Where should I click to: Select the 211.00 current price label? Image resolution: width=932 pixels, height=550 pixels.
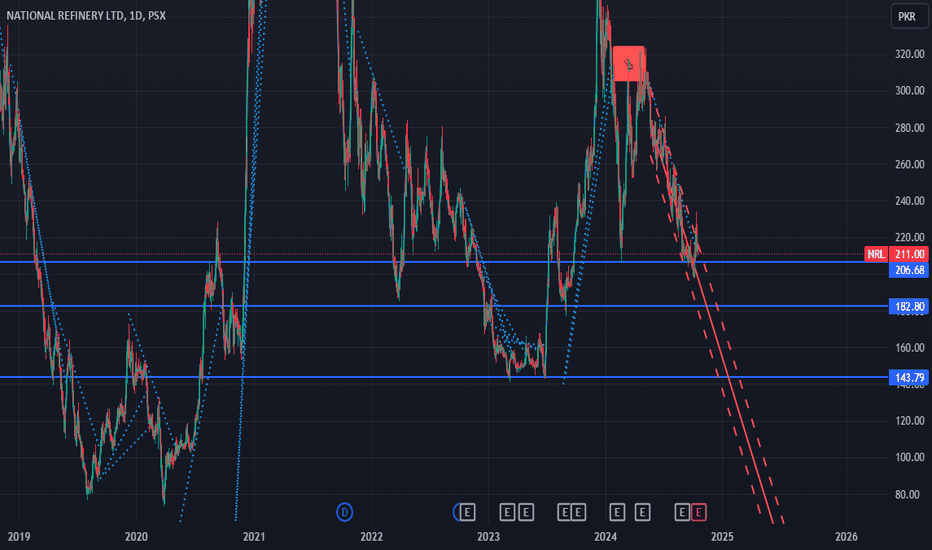tap(910, 254)
